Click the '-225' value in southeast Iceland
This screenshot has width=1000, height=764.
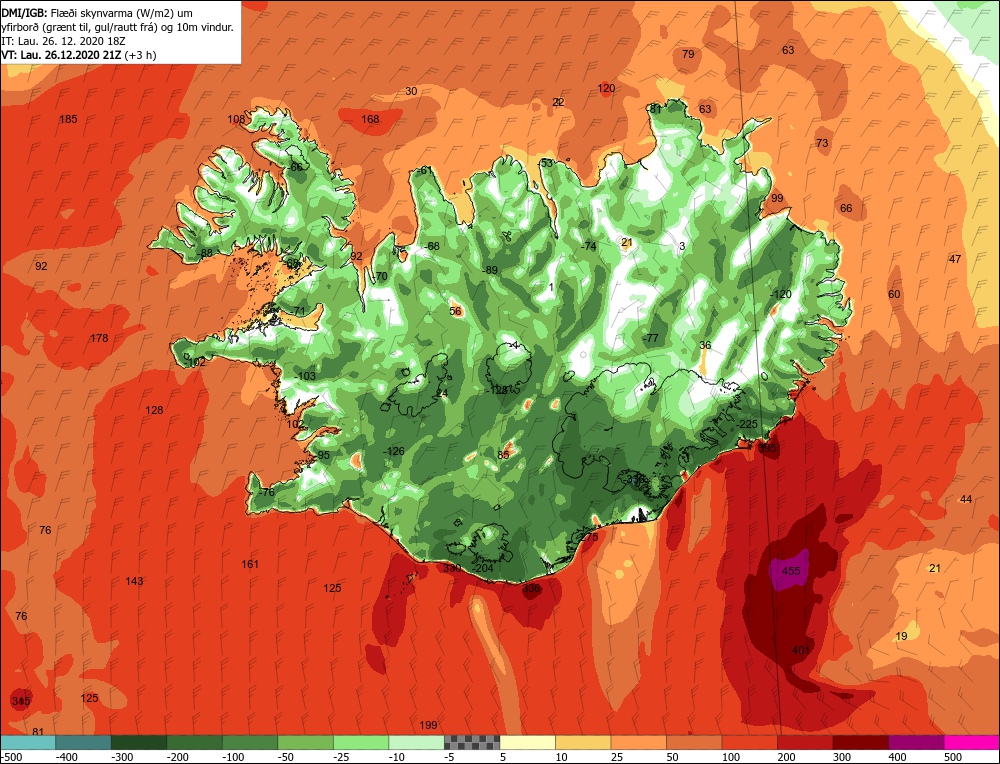(x=746, y=424)
